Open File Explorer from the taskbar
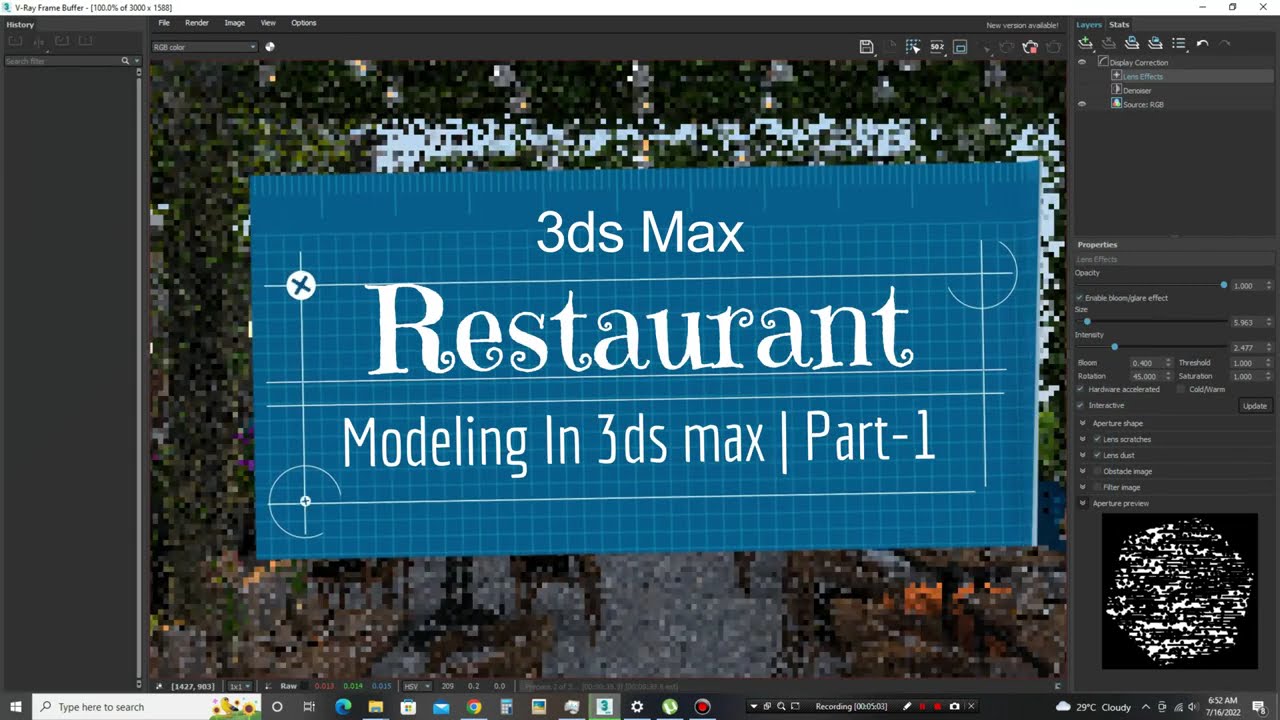The width and height of the screenshot is (1280, 720). click(x=376, y=707)
